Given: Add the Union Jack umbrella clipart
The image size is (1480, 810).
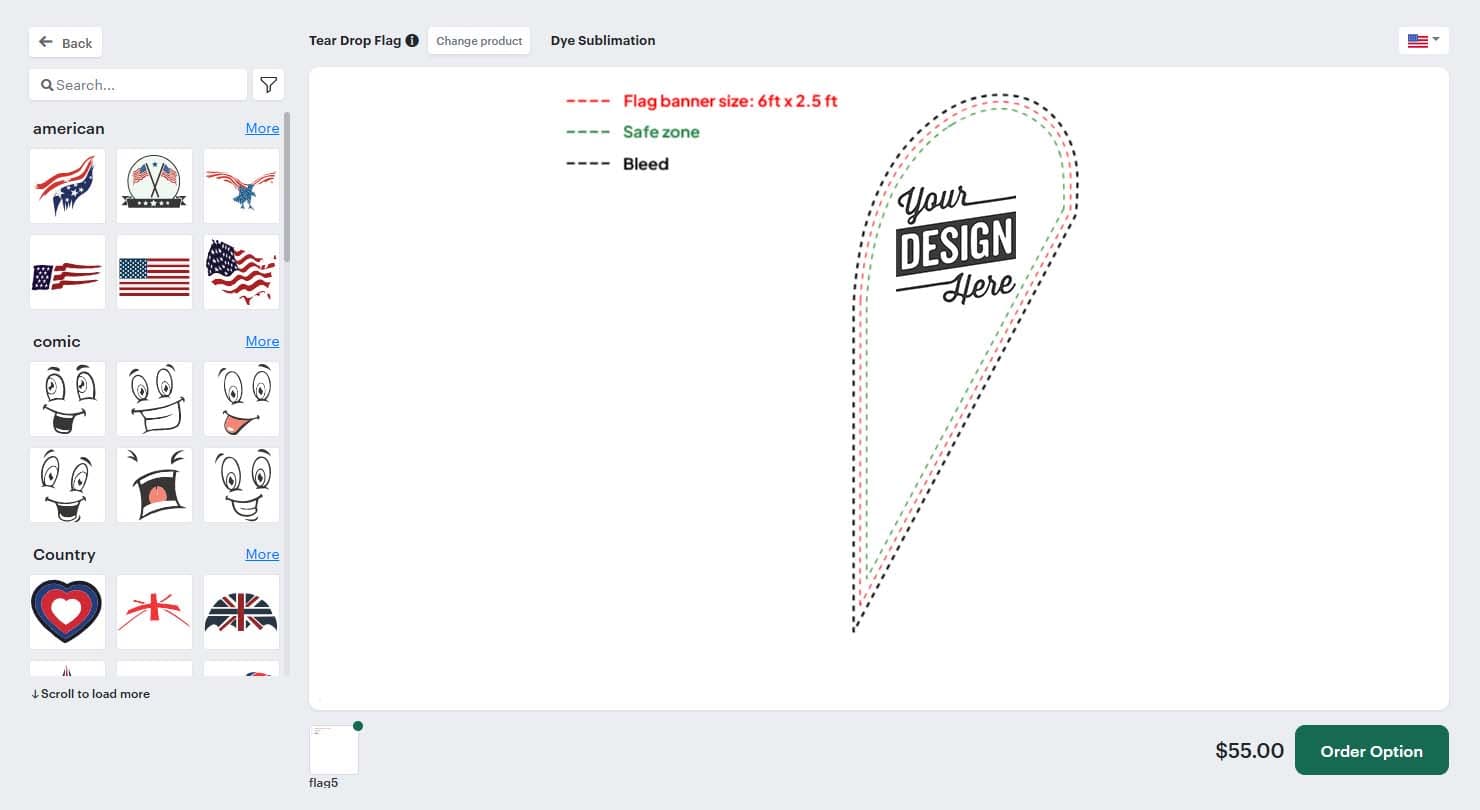Looking at the screenshot, I should tap(241, 611).
